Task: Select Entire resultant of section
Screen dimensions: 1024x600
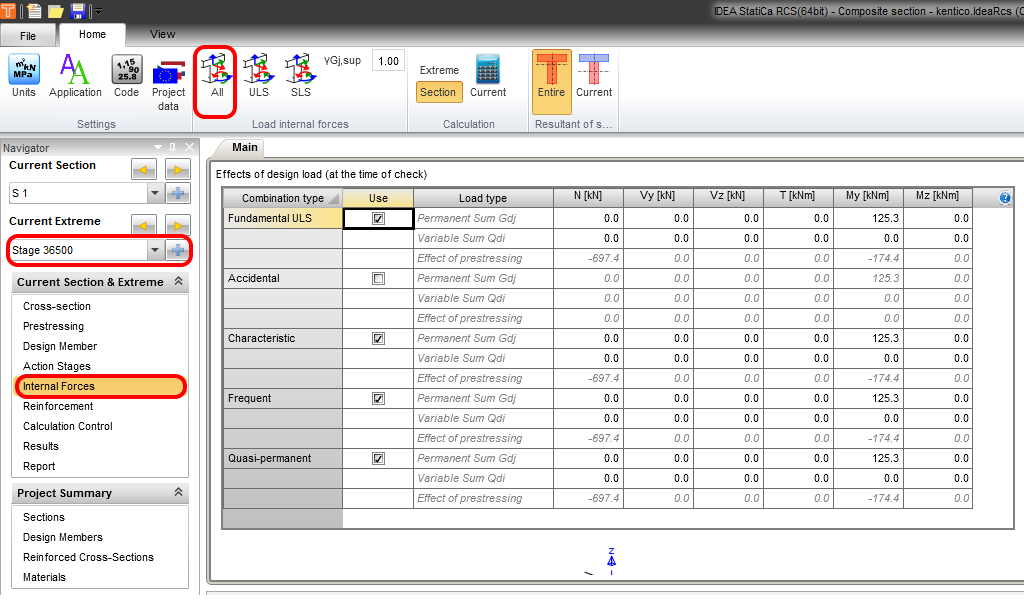Action: point(551,77)
